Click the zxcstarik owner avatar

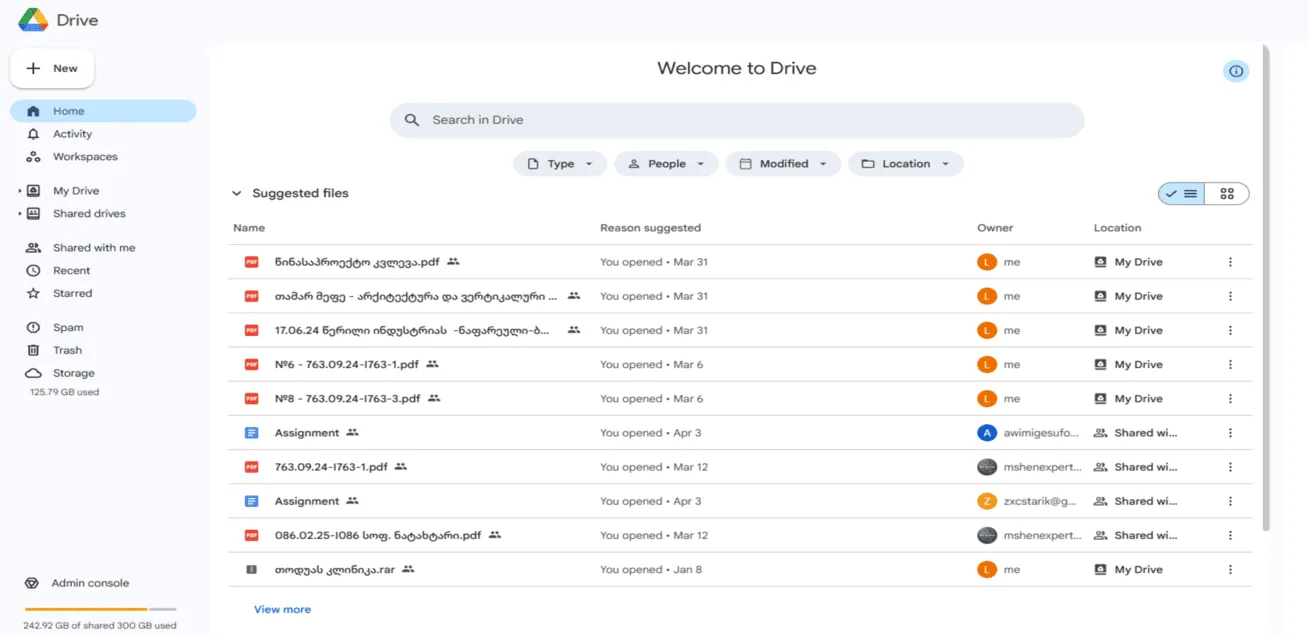coord(987,501)
